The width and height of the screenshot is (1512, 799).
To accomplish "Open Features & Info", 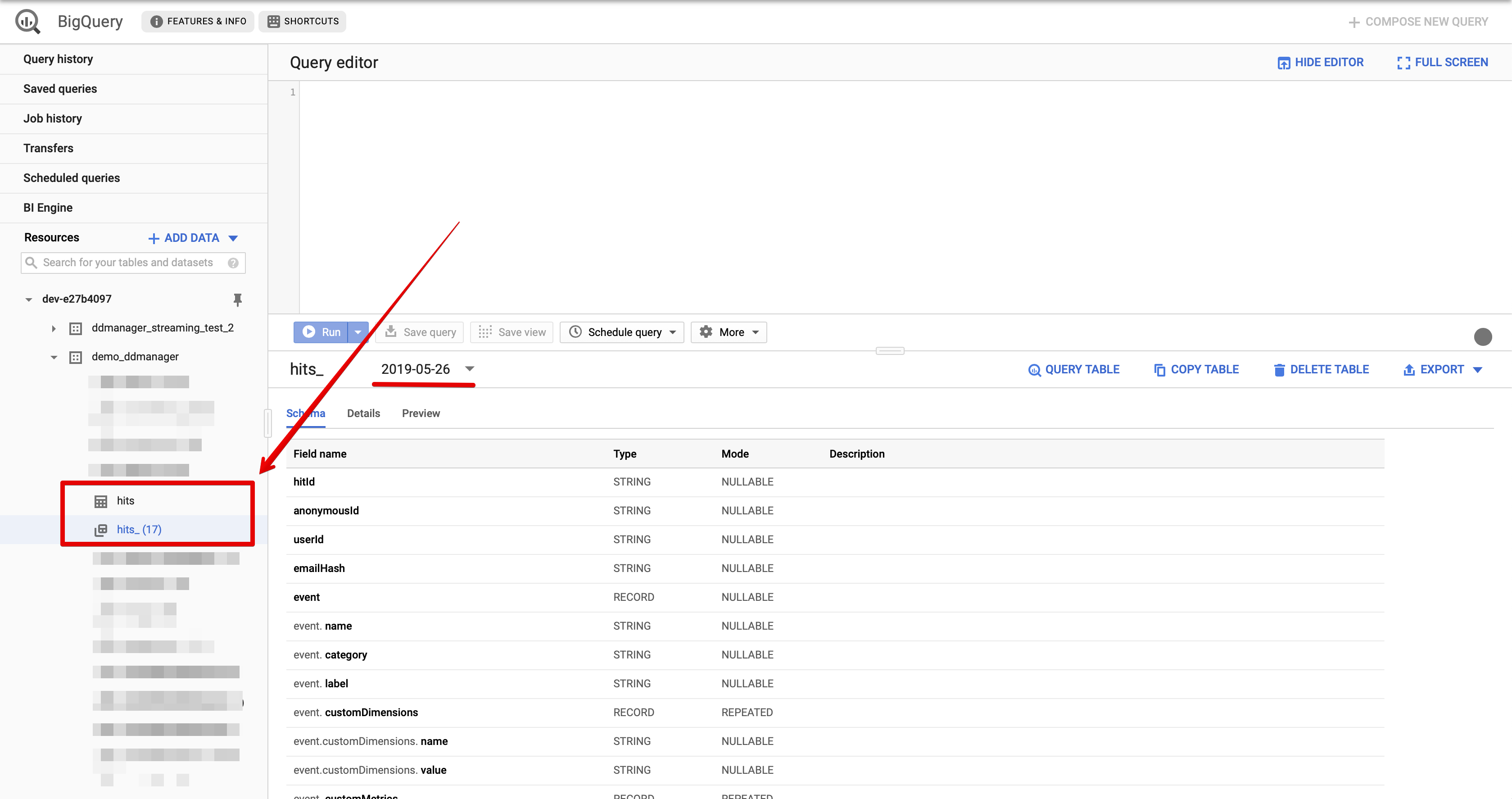I will pyautogui.click(x=198, y=21).
